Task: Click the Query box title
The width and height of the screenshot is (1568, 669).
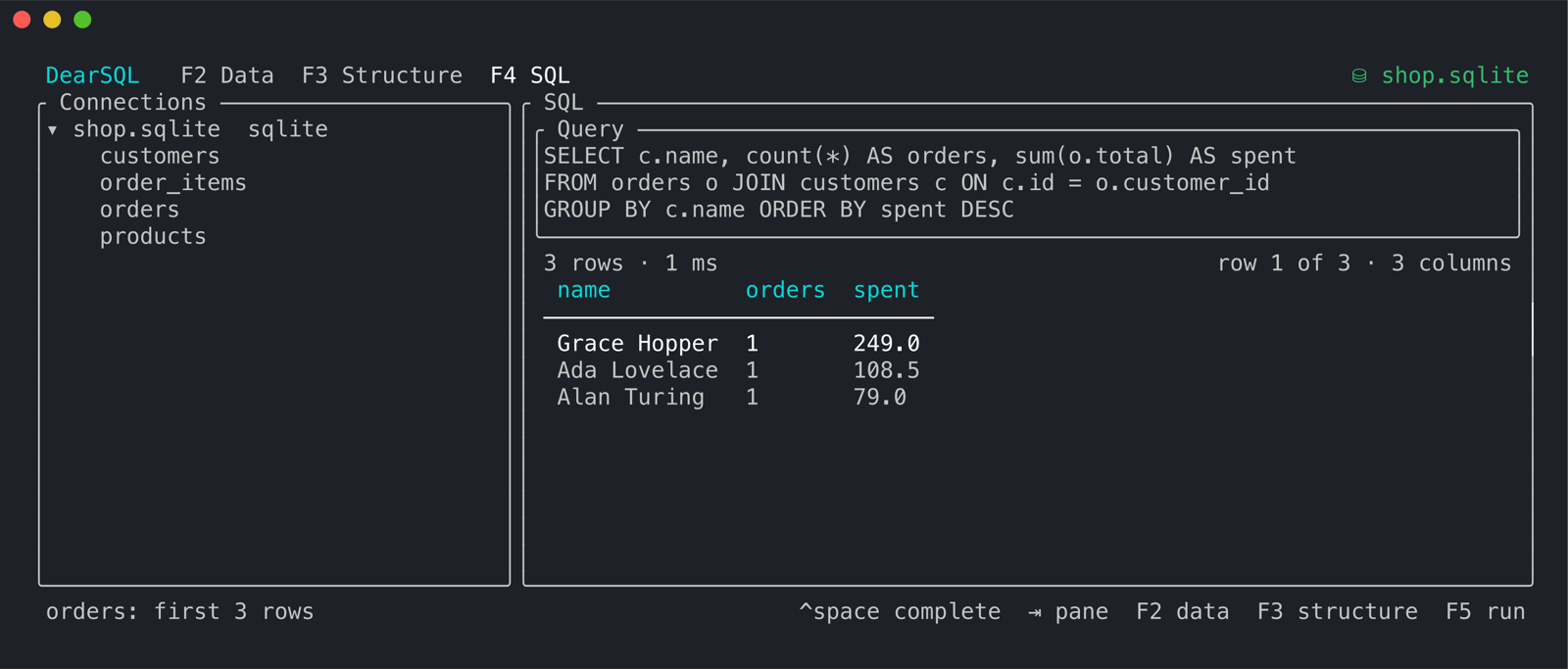Action: [x=590, y=129]
